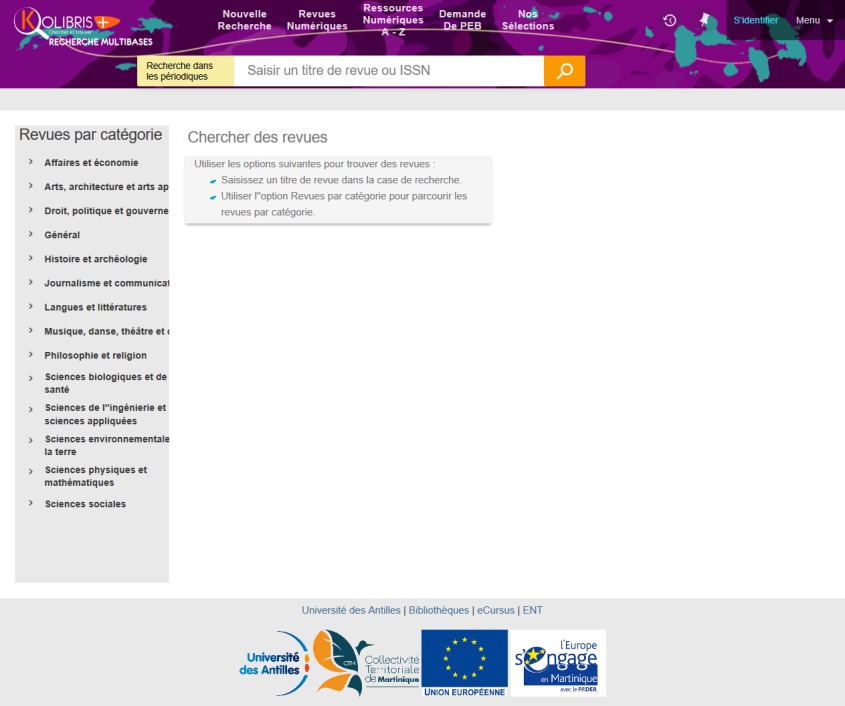The width and height of the screenshot is (845, 706).
Task: Click the Université des Antilles logo
Action: pos(274,663)
